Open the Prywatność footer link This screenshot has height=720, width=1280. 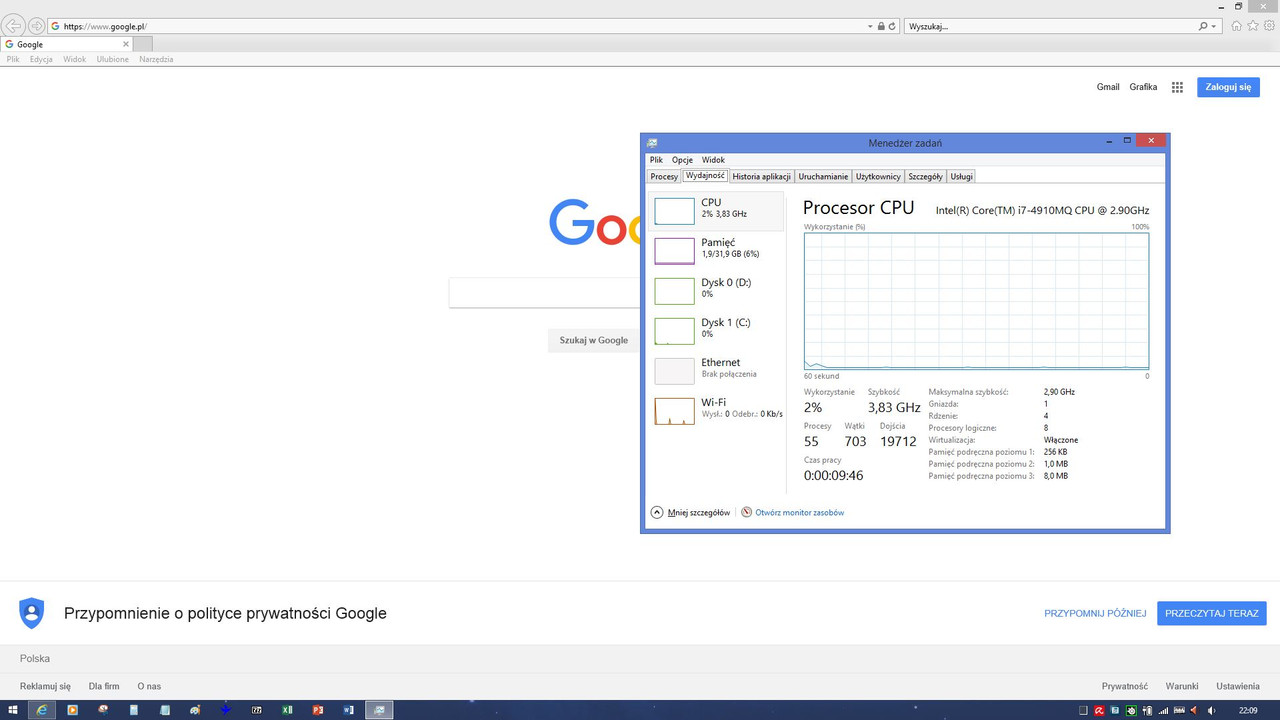[1125, 686]
